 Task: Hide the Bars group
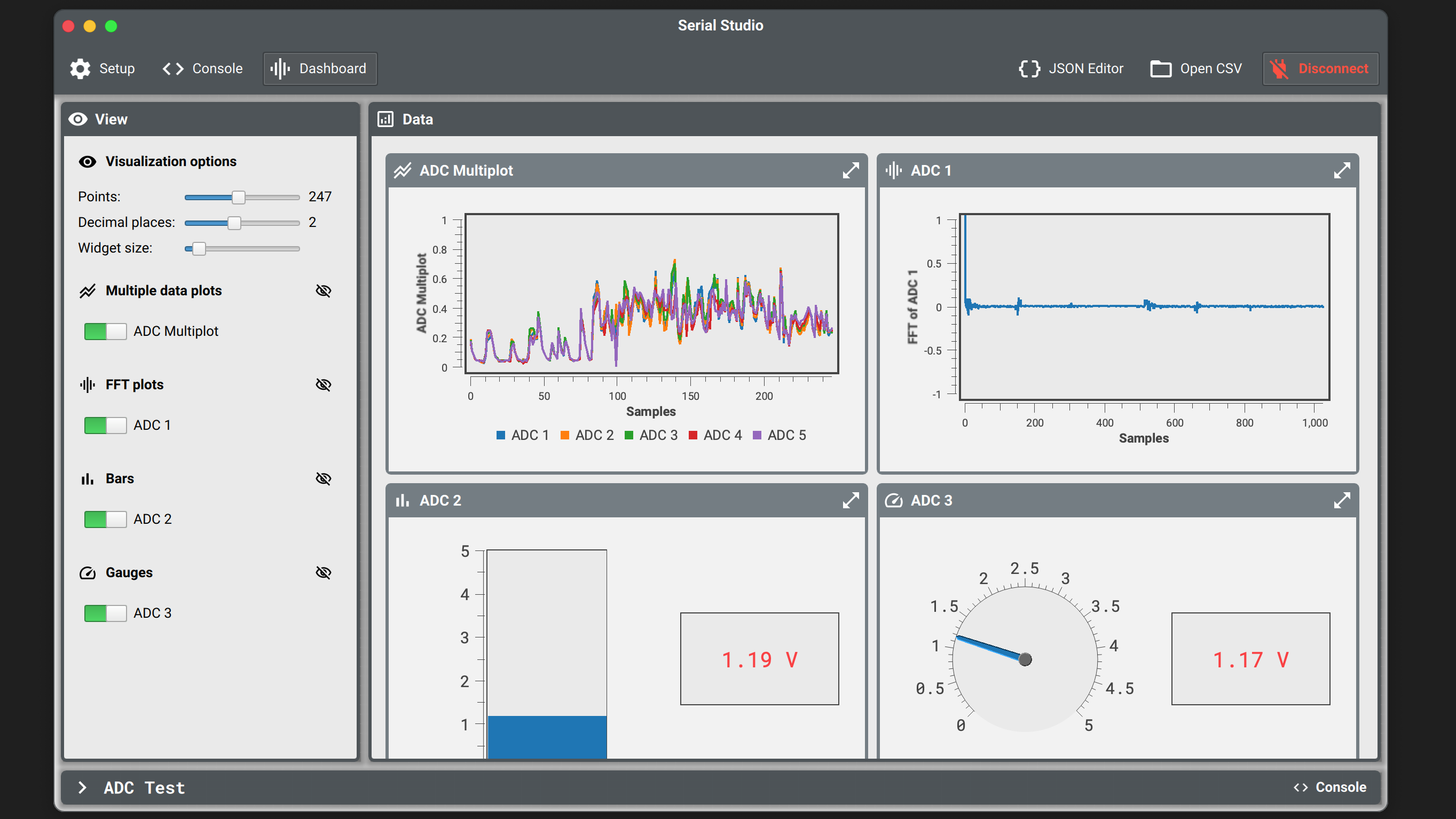point(324,479)
